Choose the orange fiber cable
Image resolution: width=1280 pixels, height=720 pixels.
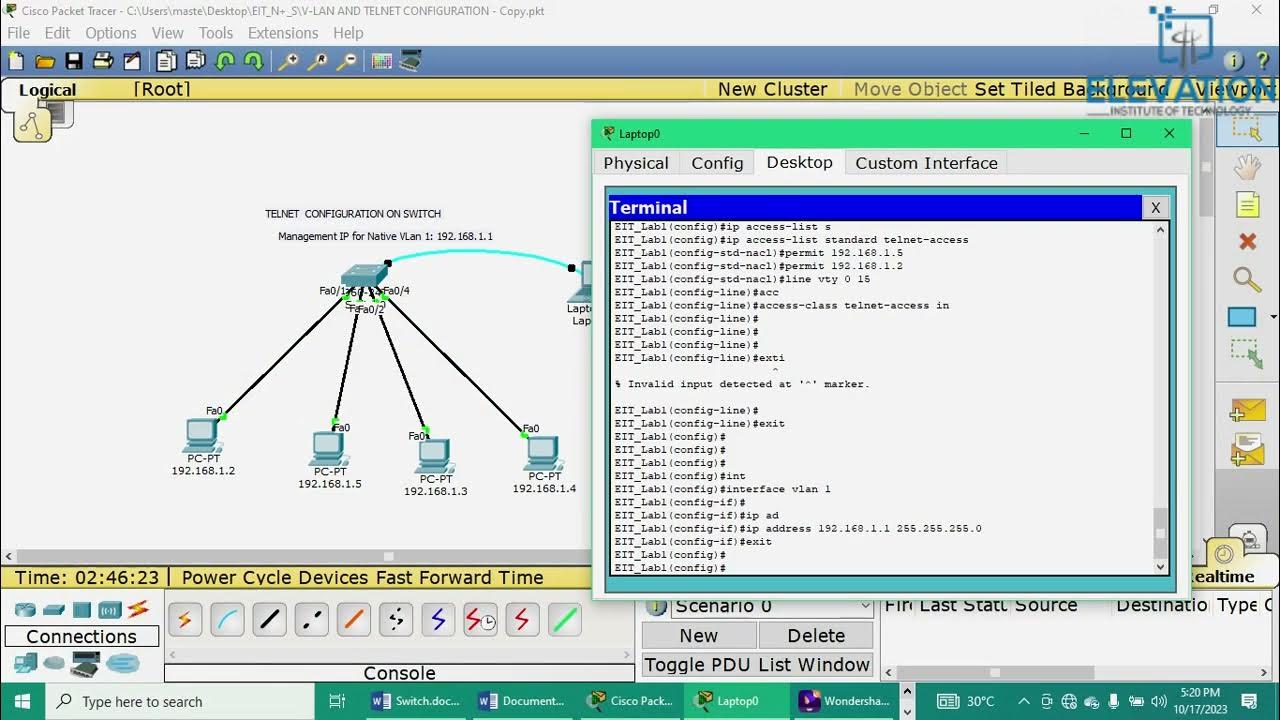pyautogui.click(x=353, y=620)
